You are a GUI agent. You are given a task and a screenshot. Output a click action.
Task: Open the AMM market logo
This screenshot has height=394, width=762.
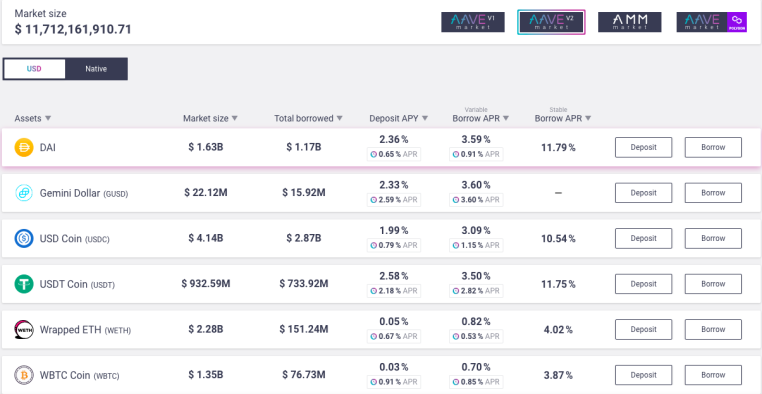(629, 22)
